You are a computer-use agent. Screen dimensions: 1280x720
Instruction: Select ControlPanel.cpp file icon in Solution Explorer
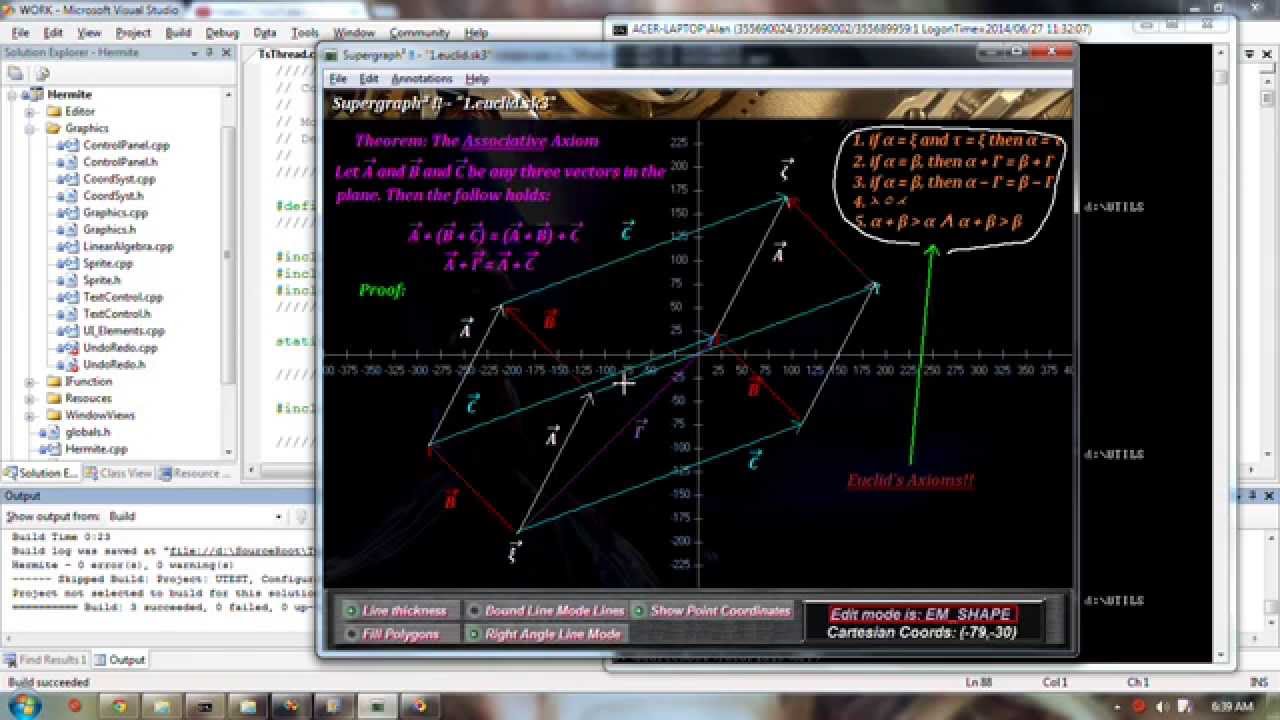pos(69,145)
